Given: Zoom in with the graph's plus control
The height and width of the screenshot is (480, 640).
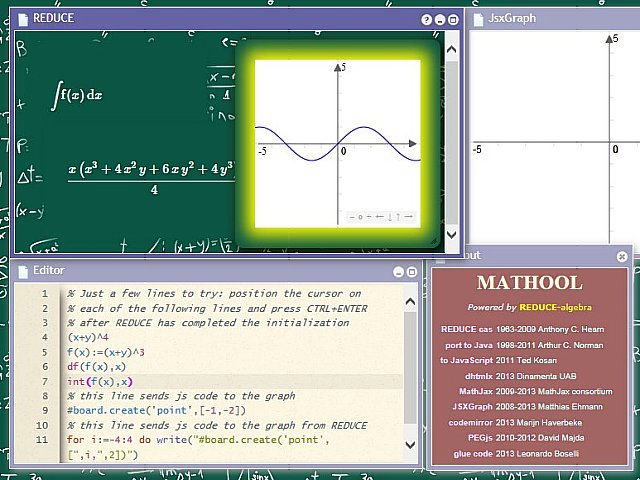Looking at the screenshot, I should (x=369, y=217).
